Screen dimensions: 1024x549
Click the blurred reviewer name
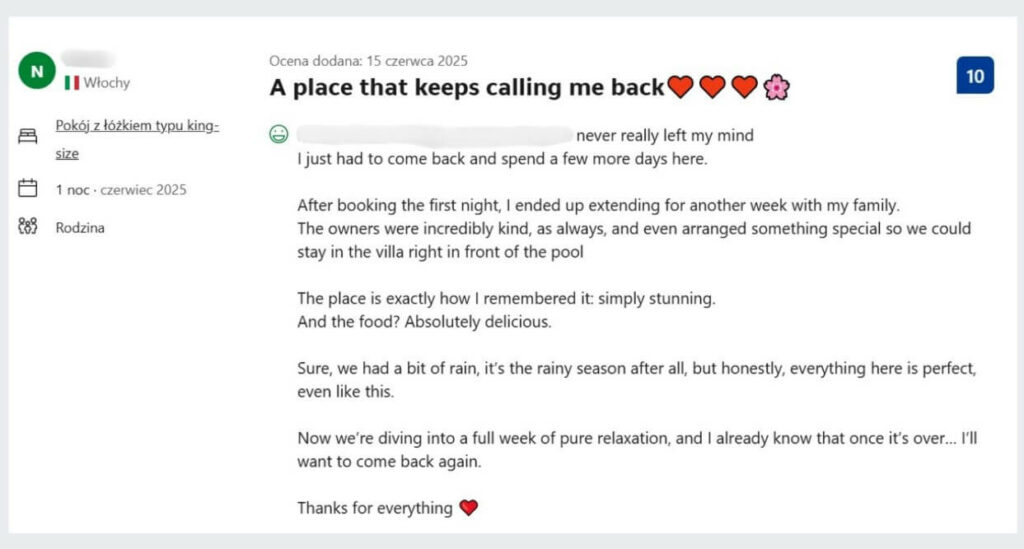[88, 60]
